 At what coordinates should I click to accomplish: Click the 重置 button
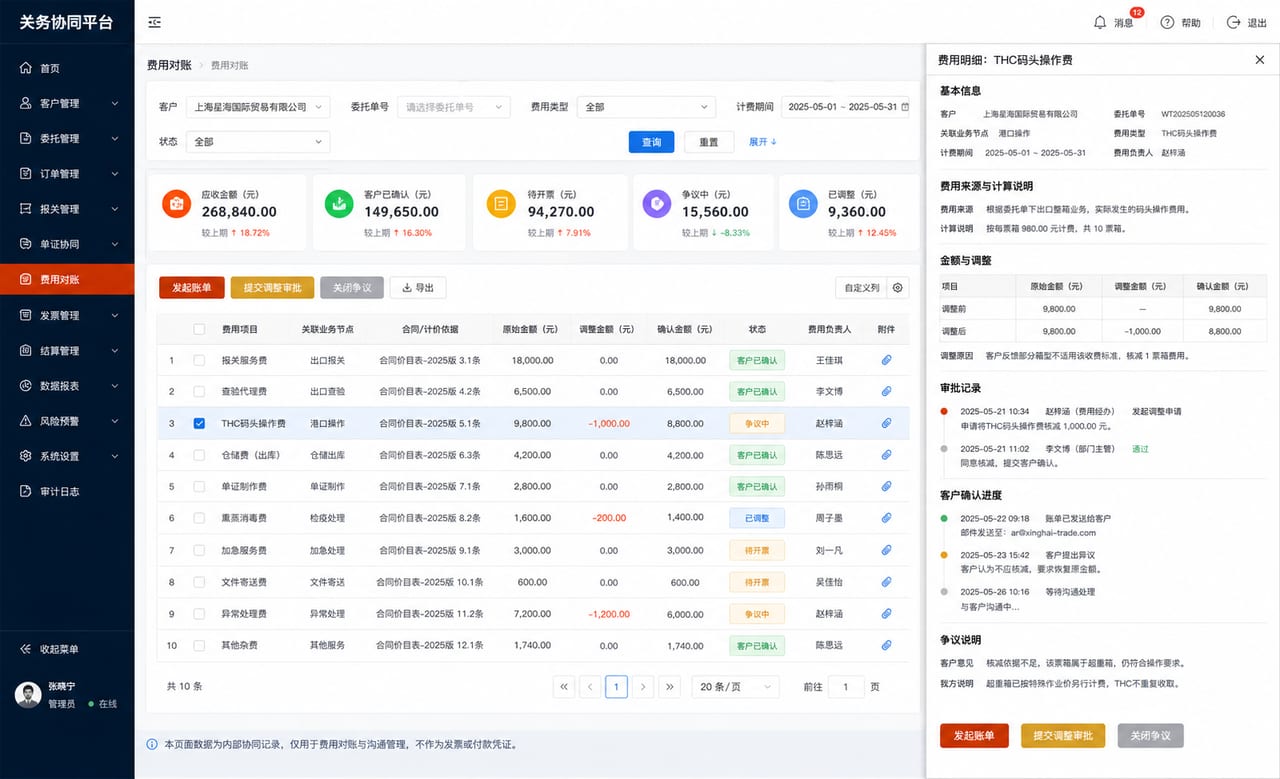point(709,142)
